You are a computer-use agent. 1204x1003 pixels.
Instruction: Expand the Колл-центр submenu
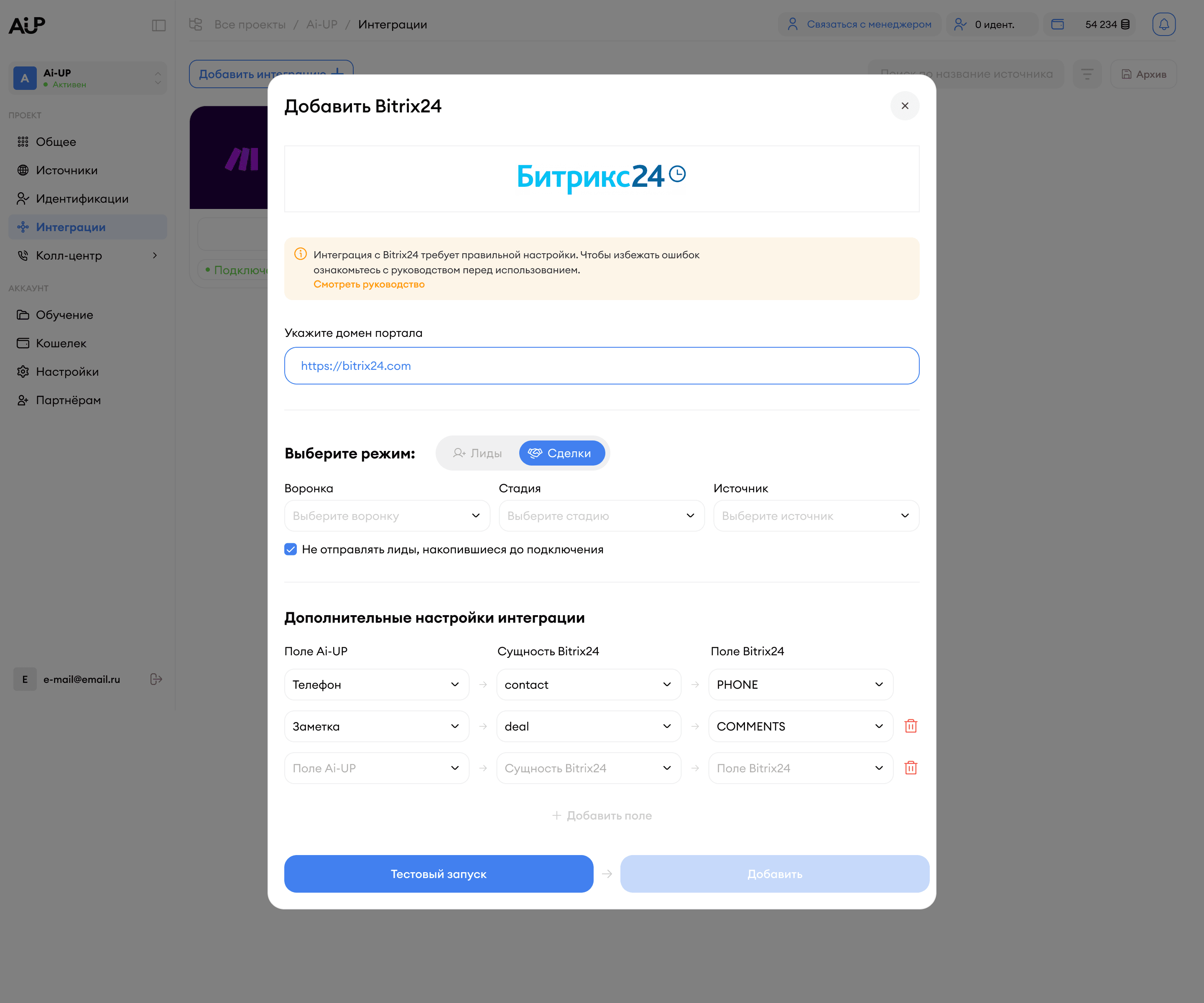(x=155, y=256)
